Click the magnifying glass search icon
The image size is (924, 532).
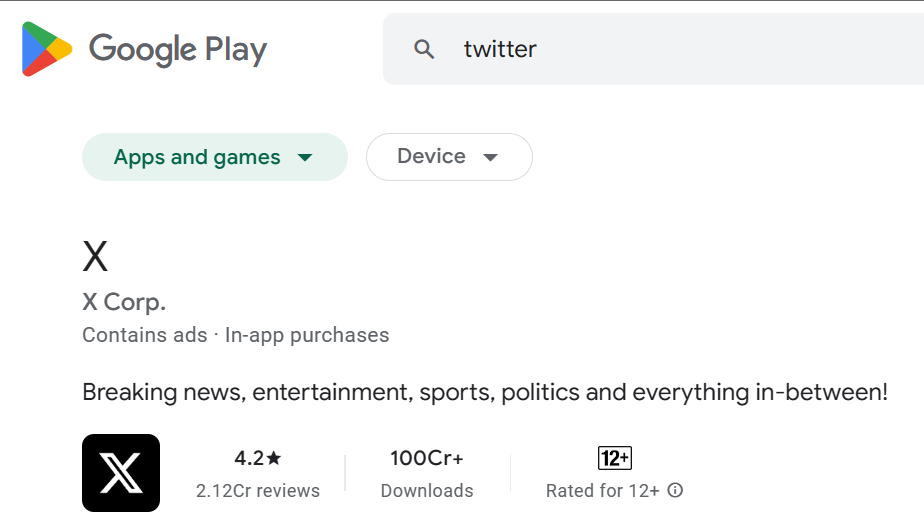coord(424,49)
